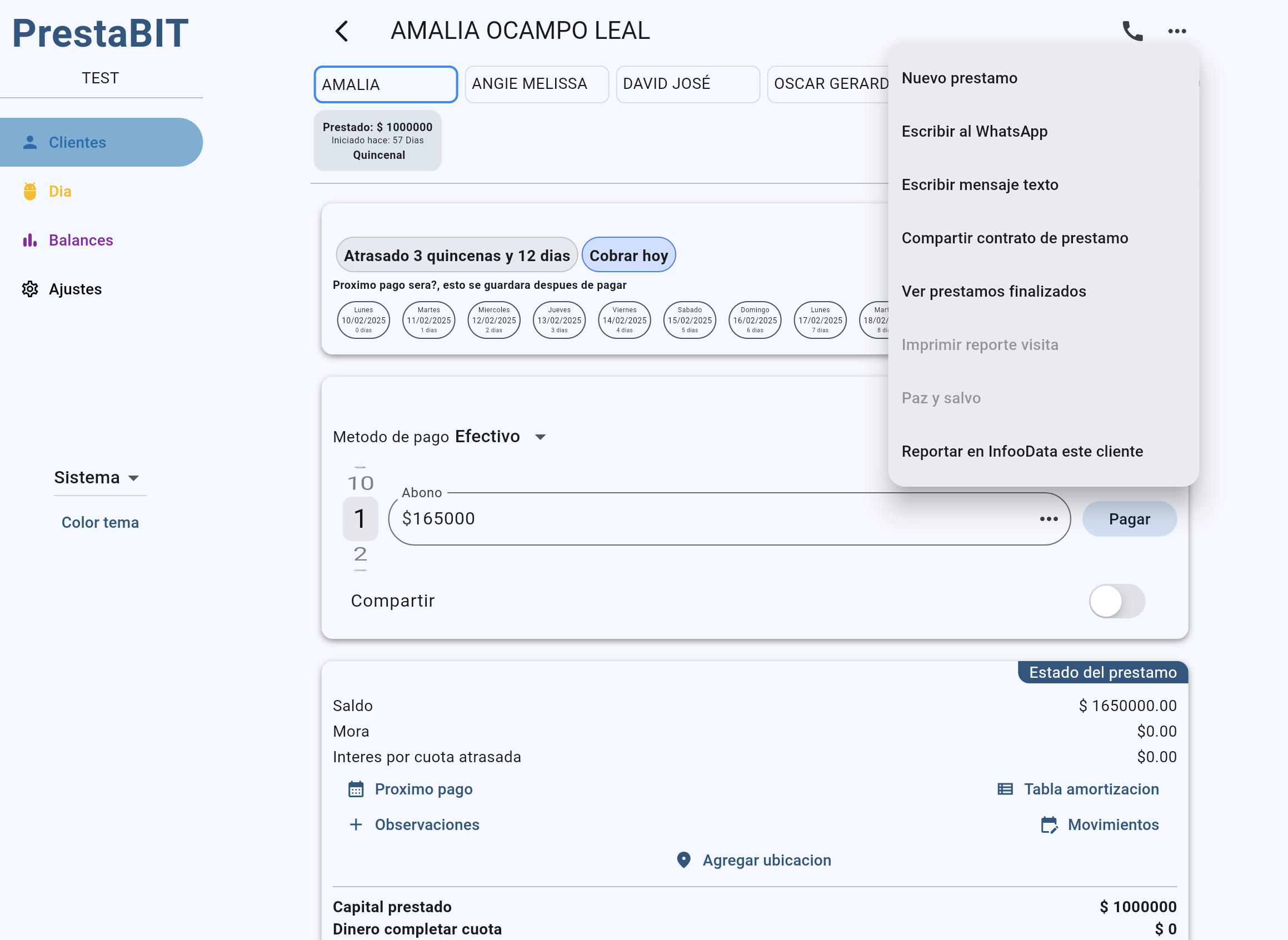Open Proximo pago calendar icon
1288x940 pixels.
tap(356, 789)
